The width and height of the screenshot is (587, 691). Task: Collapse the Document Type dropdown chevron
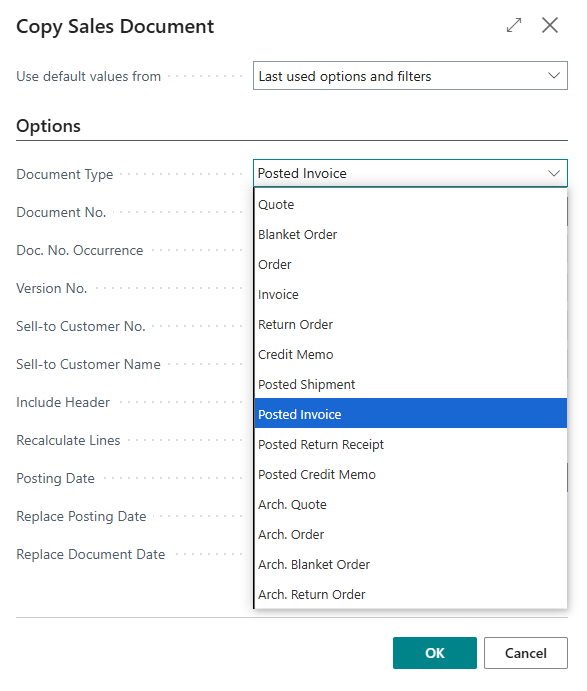(554, 173)
